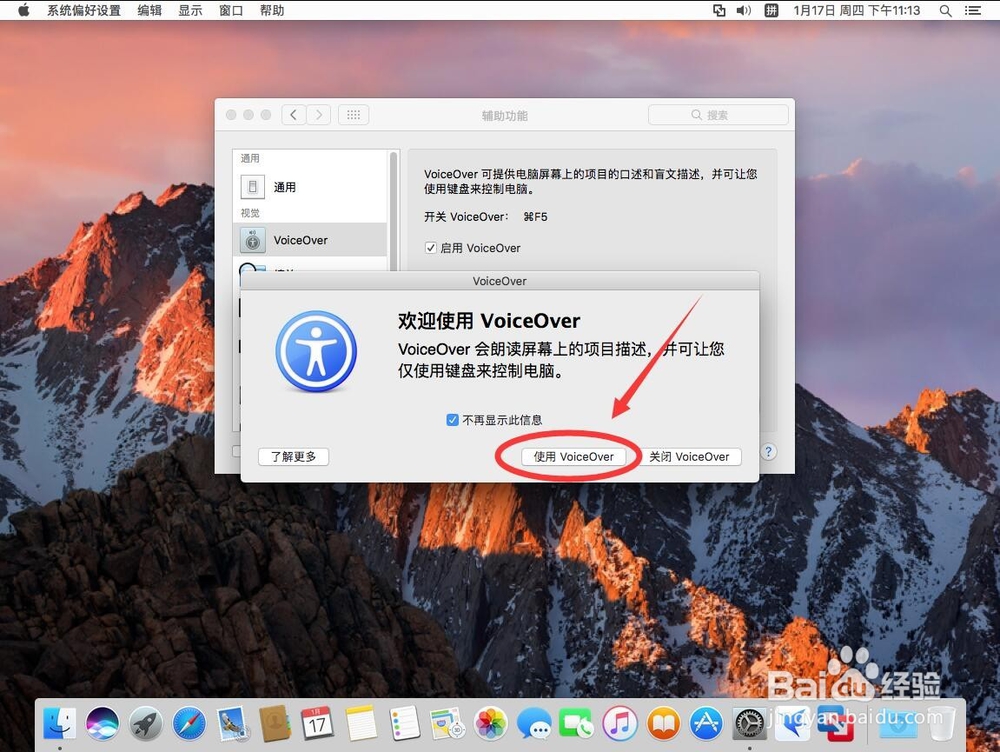Open the help question mark button
Screen dimensions: 1000x752
click(x=768, y=452)
